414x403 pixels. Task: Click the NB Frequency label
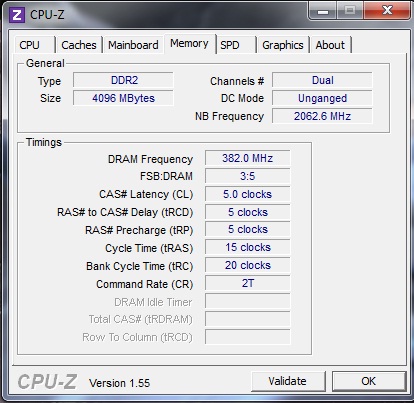pos(229,116)
